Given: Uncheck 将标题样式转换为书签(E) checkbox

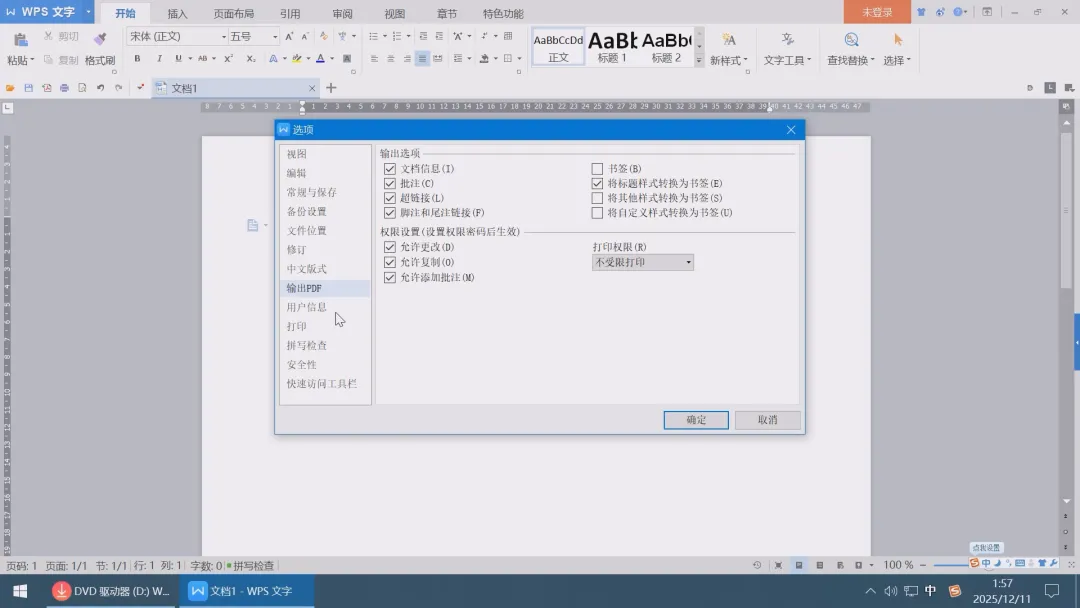Looking at the screenshot, I should (x=597, y=184).
